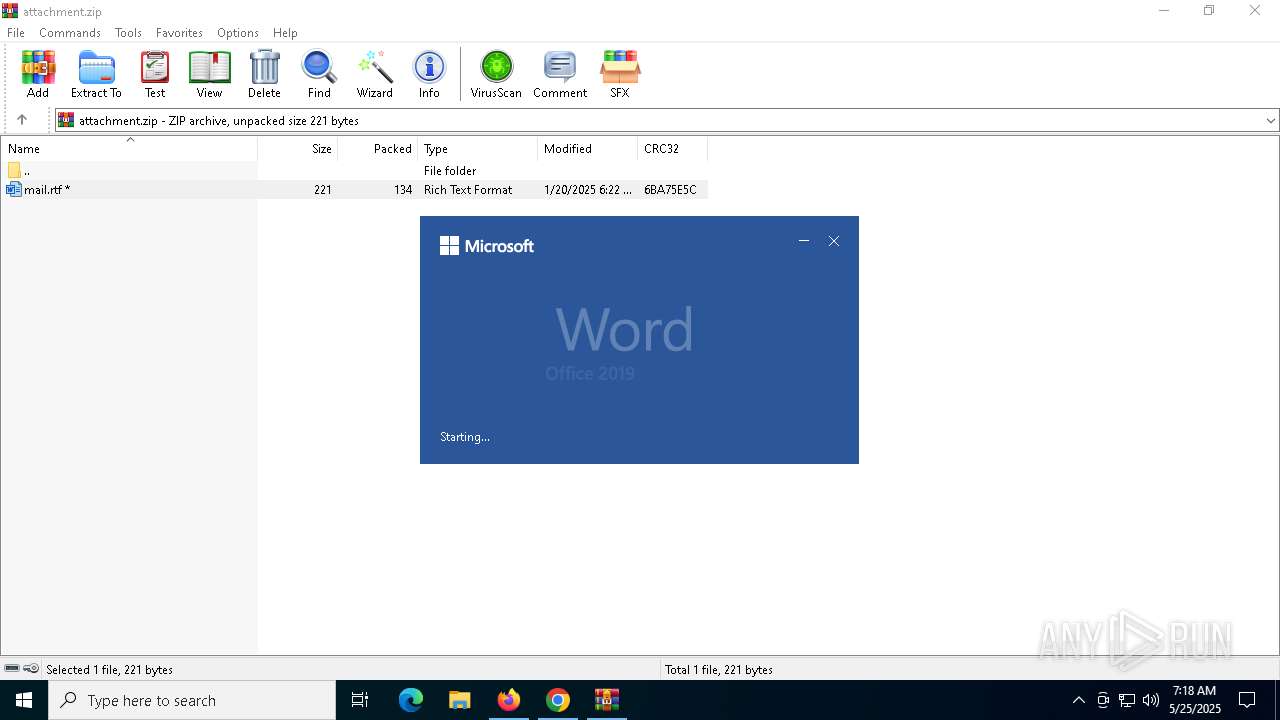Open the Favorites menu
This screenshot has height=720, width=1280.
(179, 33)
